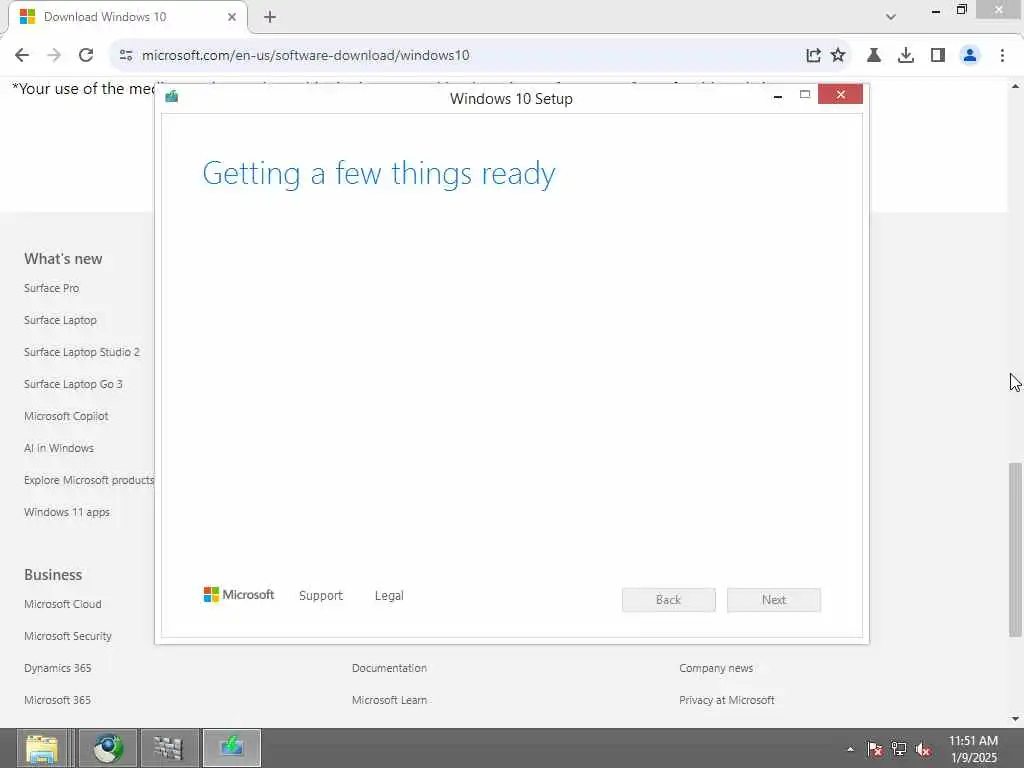1024x768 pixels.
Task: Open the network tray icon
Action: point(899,749)
